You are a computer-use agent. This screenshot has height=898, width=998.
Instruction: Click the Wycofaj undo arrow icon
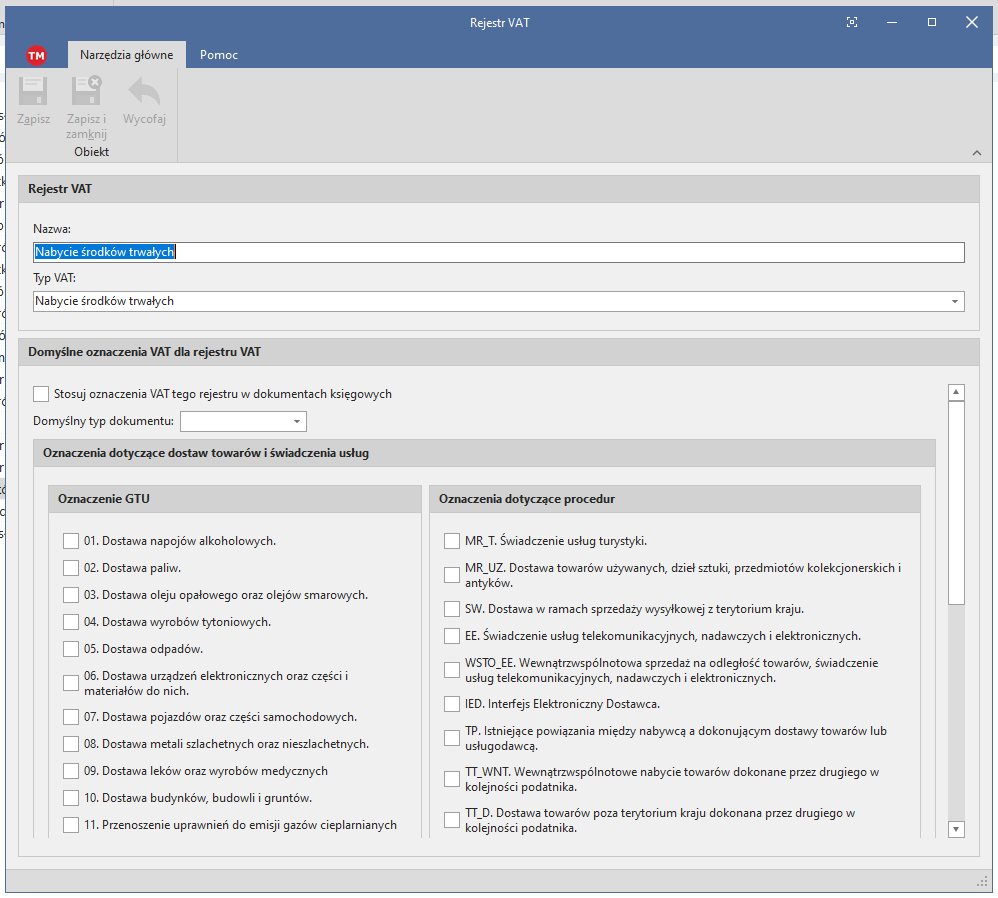(x=144, y=92)
